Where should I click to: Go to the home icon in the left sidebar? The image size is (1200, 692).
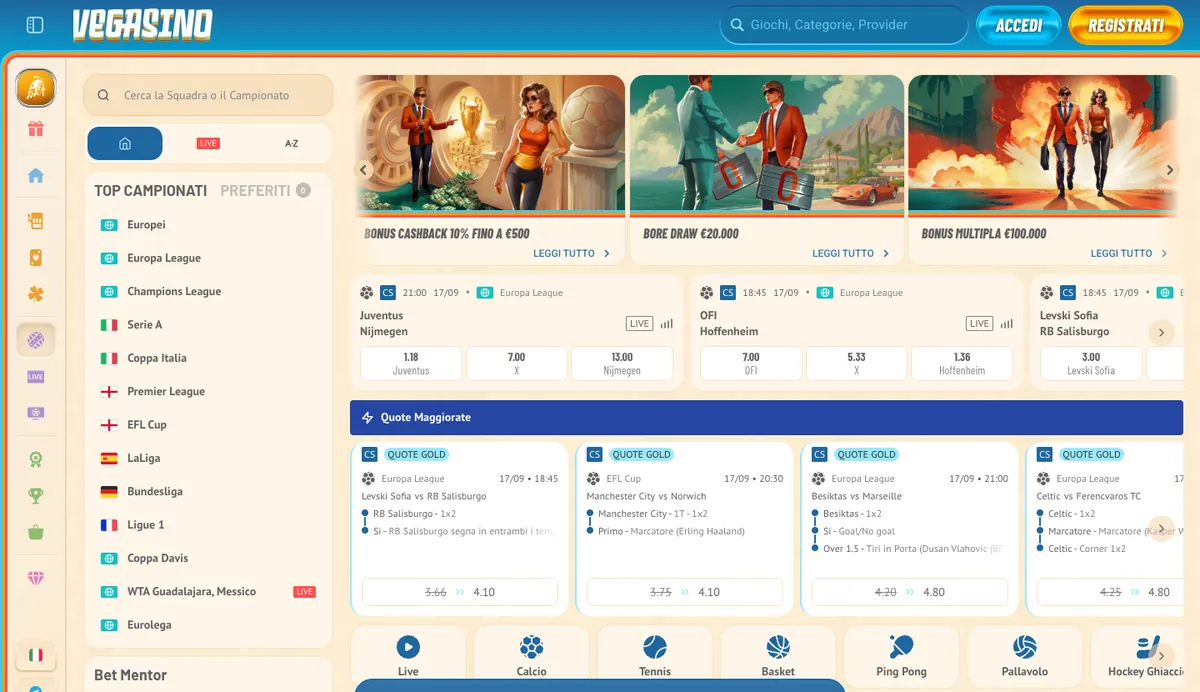pyautogui.click(x=36, y=176)
